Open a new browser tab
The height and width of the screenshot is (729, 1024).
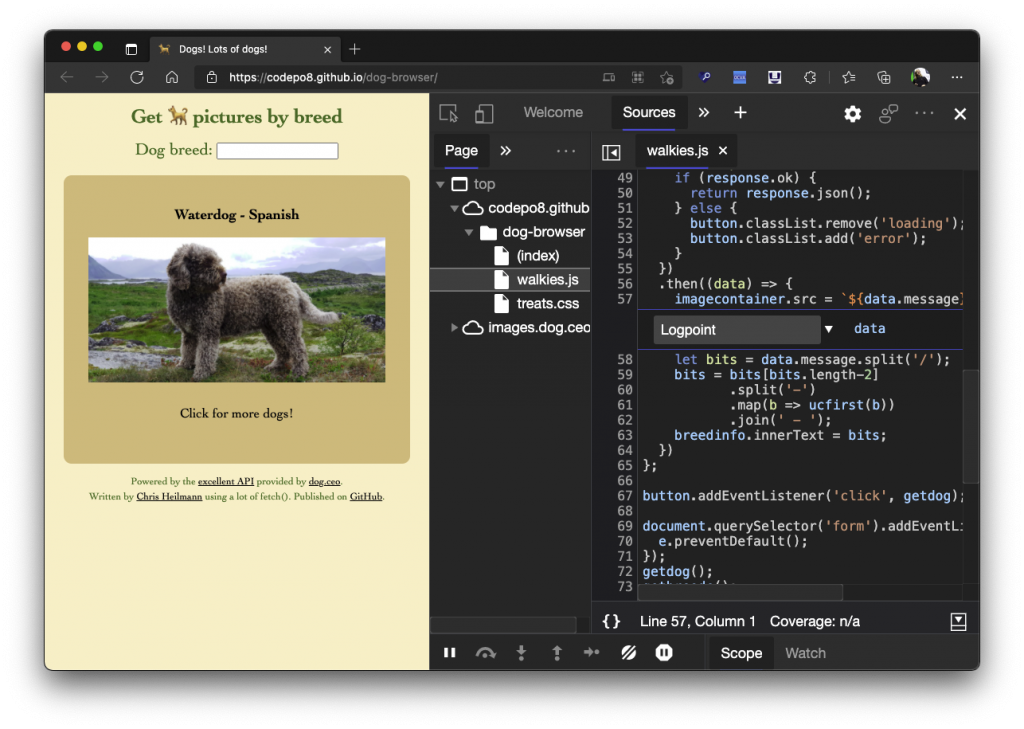pyautogui.click(x=355, y=49)
